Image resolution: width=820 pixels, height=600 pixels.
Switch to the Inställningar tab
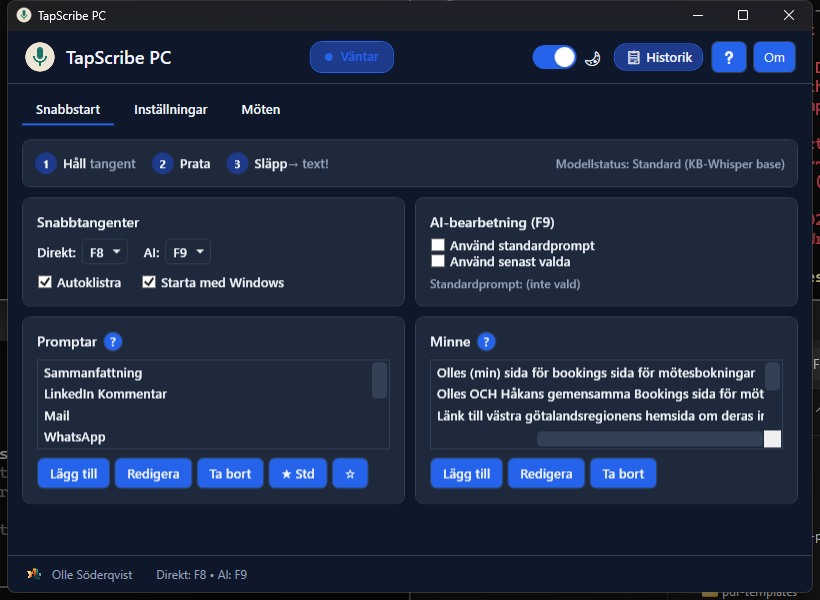tap(170, 109)
